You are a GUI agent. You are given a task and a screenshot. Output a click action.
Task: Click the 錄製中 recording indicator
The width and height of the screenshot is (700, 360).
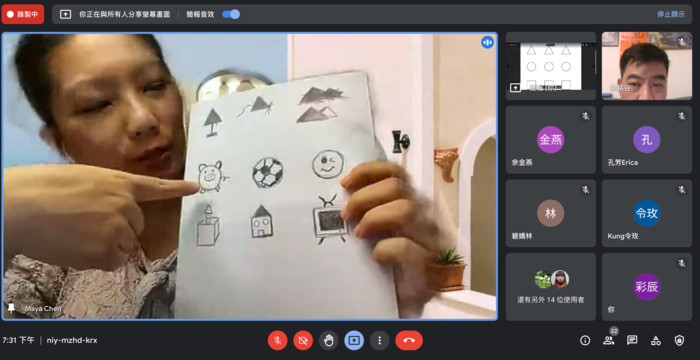(x=23, y=14)
